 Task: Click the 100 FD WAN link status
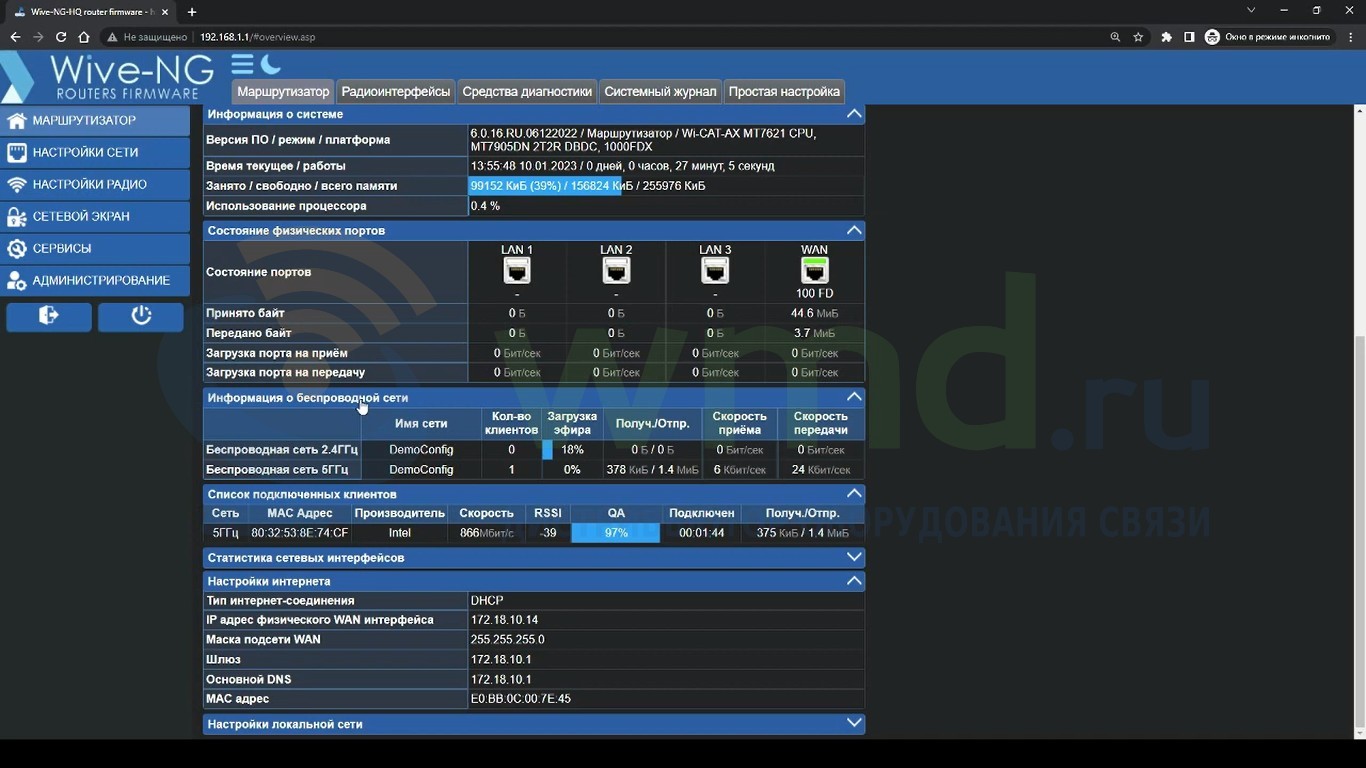point(815,293)
